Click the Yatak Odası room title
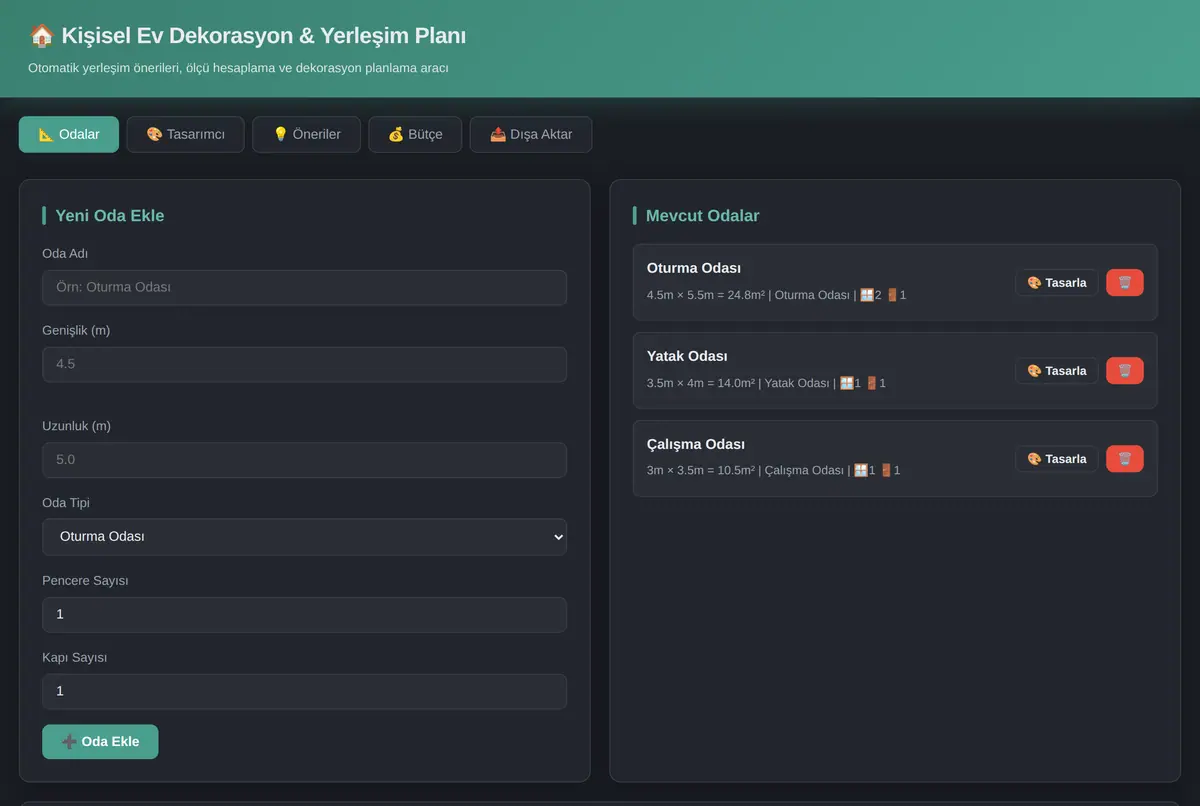Screen dimensions: 1200x806 click(687, 356)
